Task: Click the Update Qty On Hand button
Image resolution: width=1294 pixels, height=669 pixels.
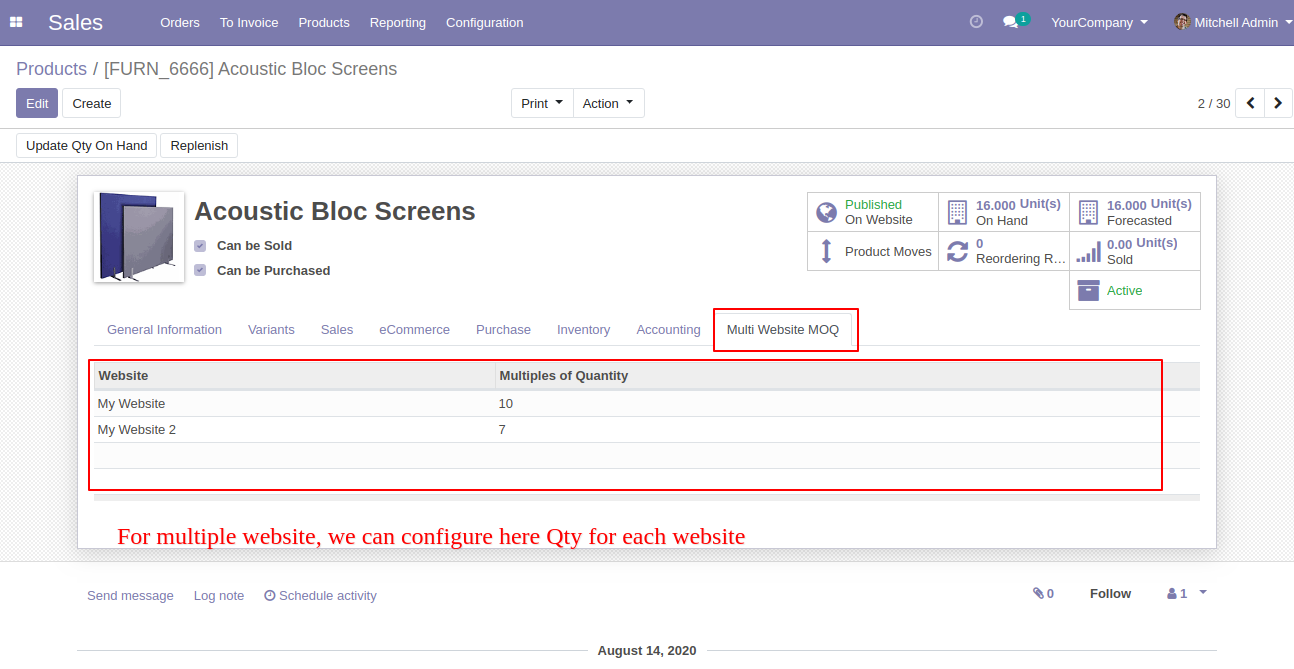Action: click(x=87, y=146)
